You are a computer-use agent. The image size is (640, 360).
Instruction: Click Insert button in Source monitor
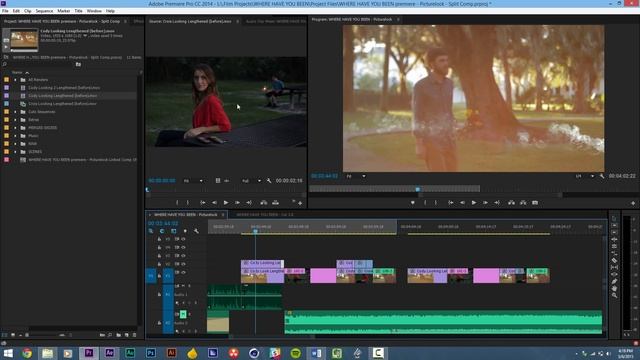(264, 202)
